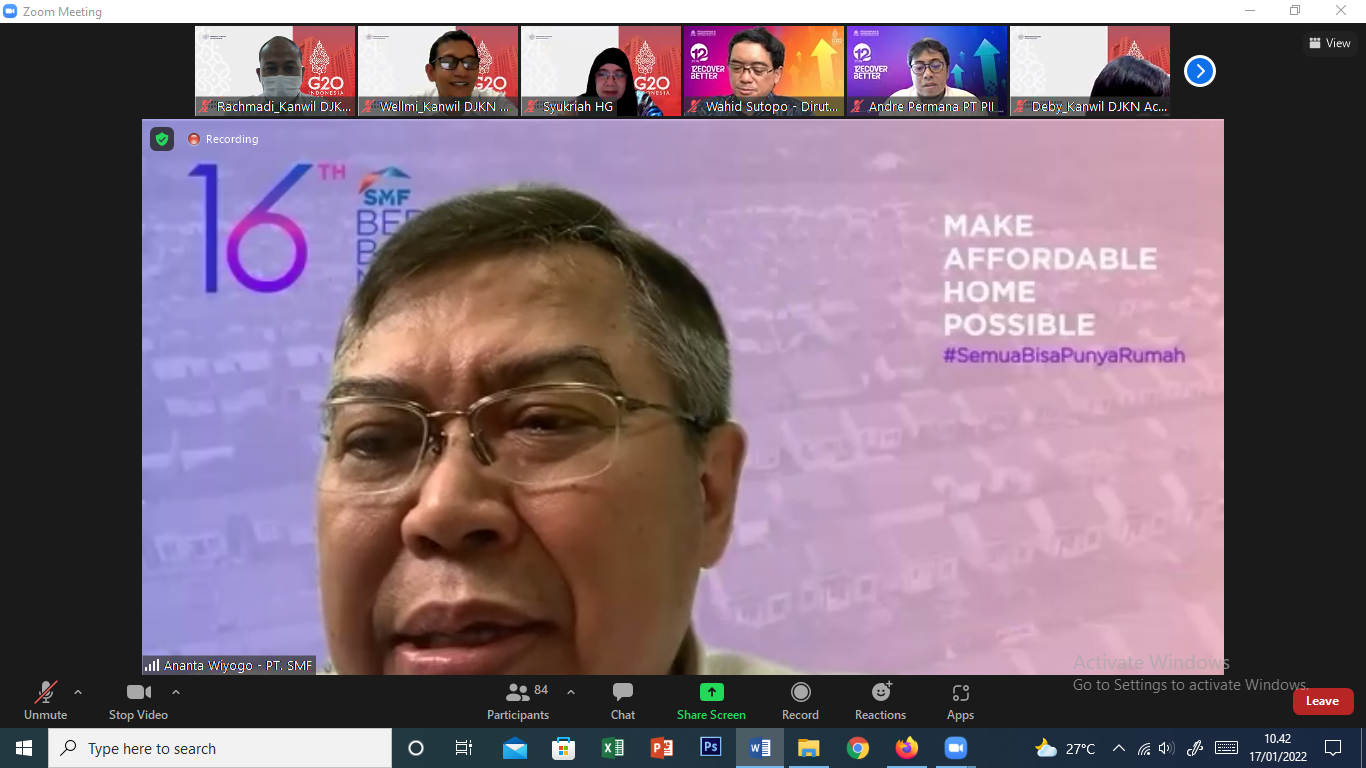Open the View layout menu
Image resolution: width=1366 pixels, height=768 pixels.
[1329, 43]
